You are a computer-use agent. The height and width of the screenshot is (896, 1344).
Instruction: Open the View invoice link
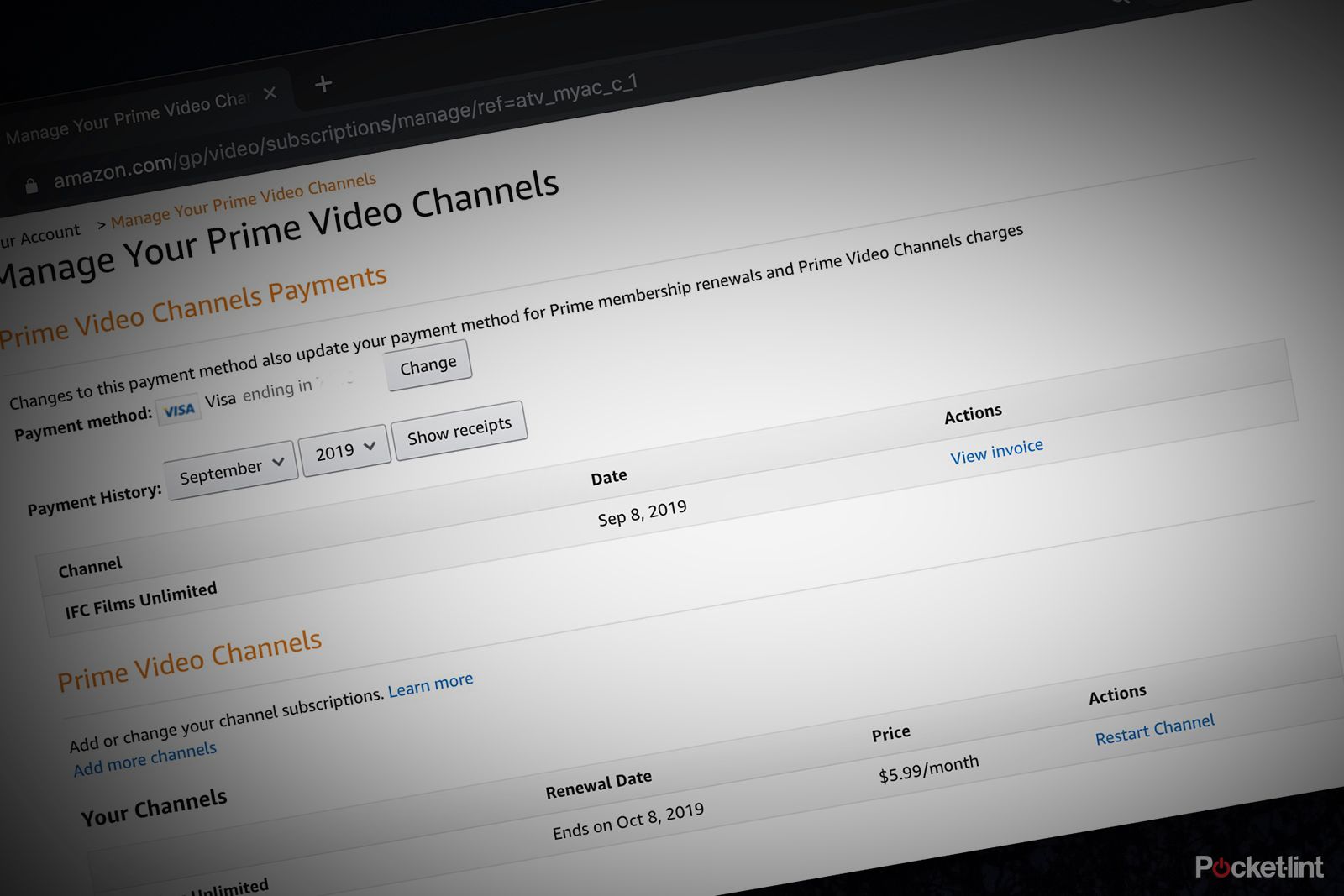[997, 452]
